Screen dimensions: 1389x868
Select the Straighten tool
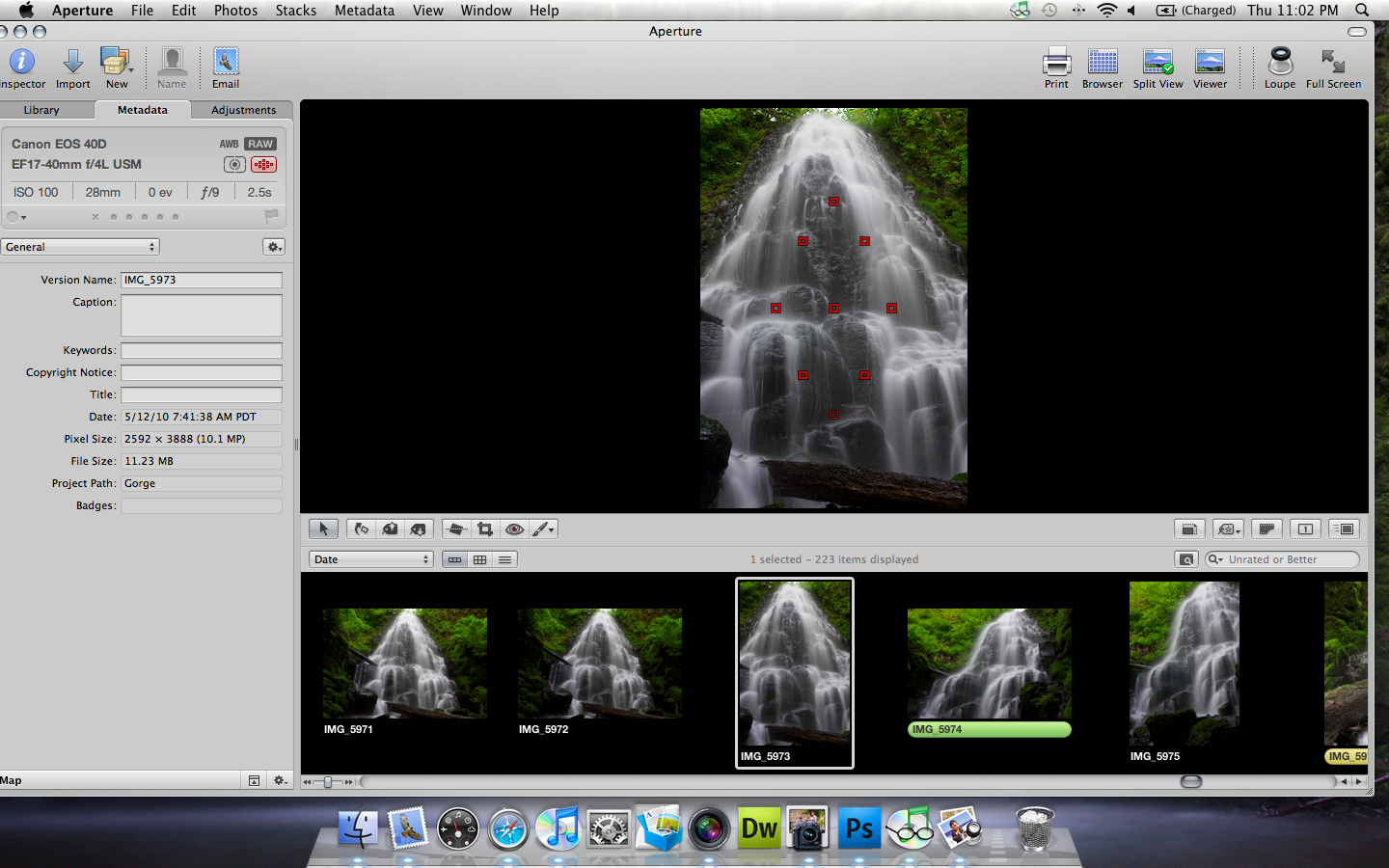click(457, 529)
